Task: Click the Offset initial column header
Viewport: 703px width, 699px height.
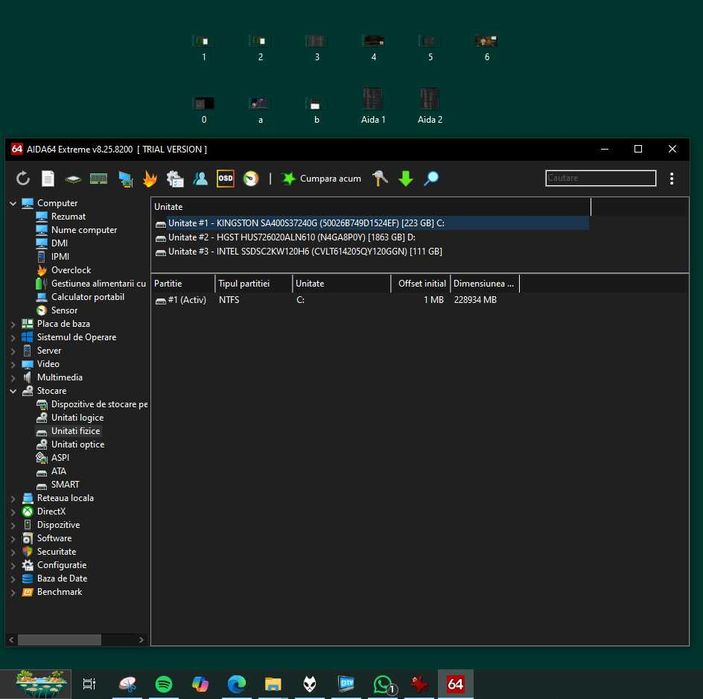Action: [x=421, y=284]
